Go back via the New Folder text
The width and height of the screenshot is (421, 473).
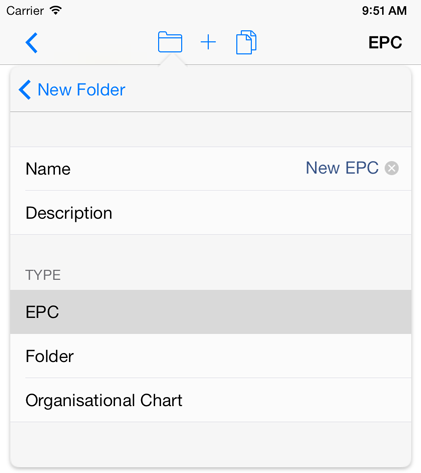81,90
